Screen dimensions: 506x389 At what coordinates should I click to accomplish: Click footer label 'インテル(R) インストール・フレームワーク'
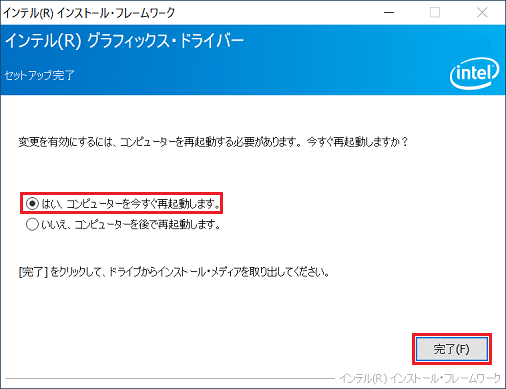click(x=420, y=378)
